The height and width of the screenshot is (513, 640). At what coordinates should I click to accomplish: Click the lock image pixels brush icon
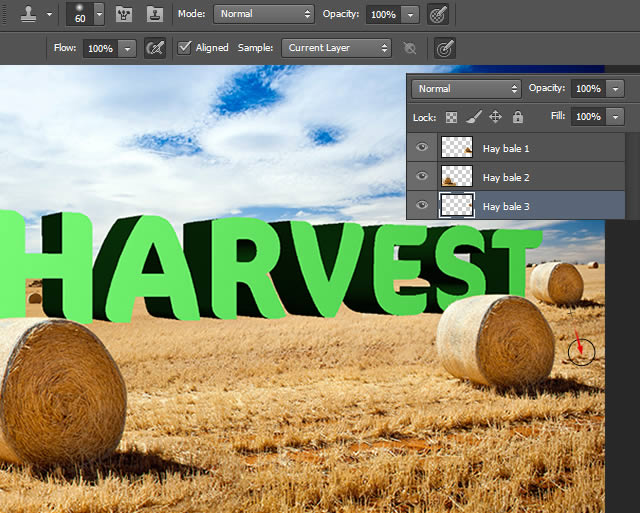(x=473, y=117)
